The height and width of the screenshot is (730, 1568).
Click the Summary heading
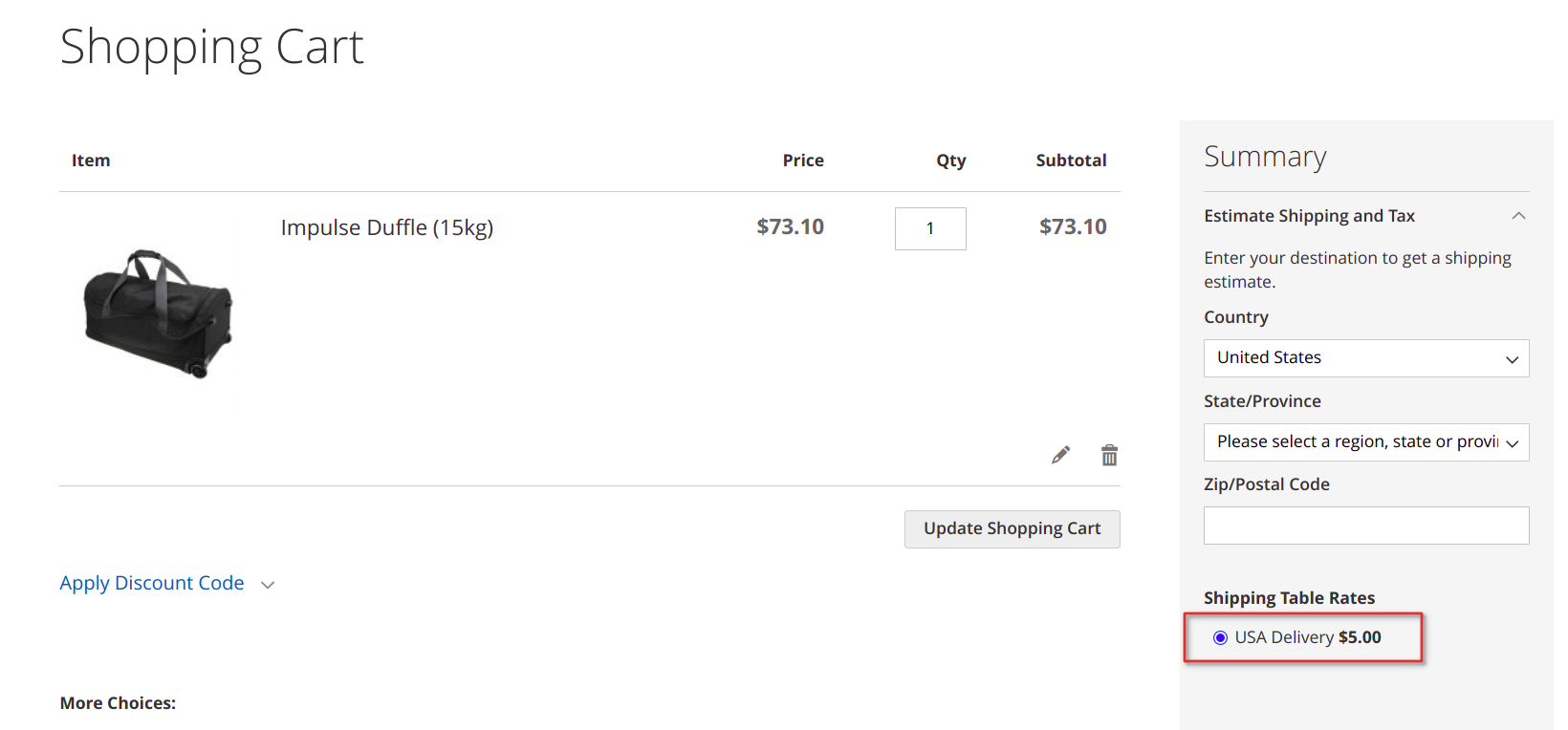1265,157
